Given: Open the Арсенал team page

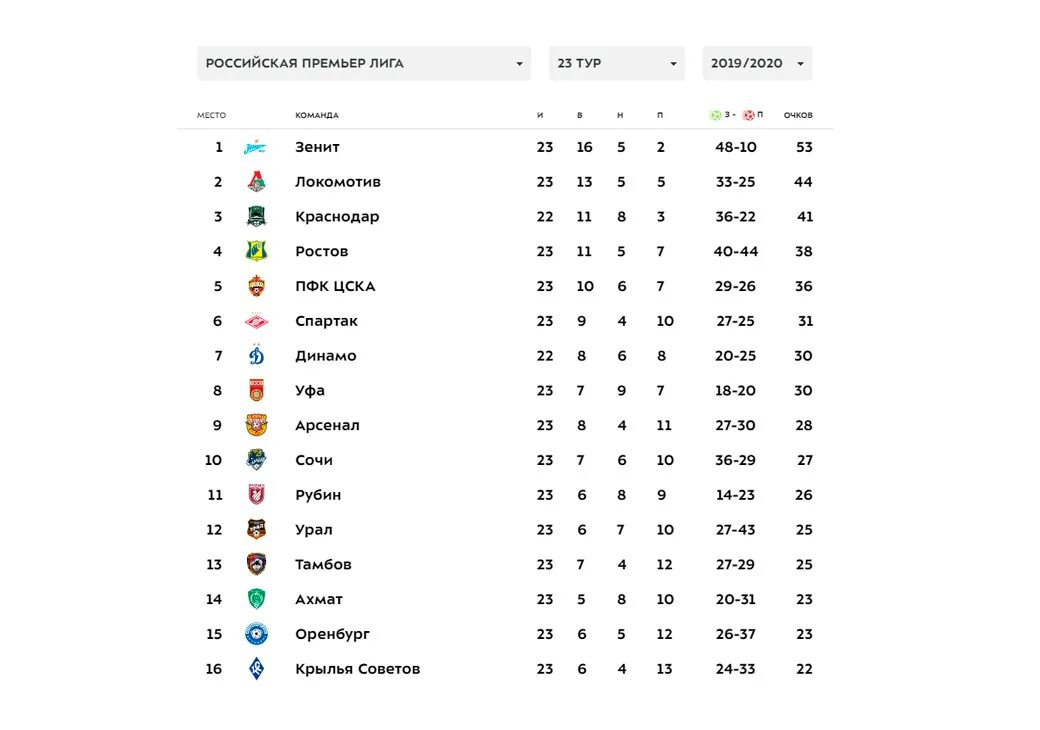Looking at the screenshot, I should pos(327,425).
